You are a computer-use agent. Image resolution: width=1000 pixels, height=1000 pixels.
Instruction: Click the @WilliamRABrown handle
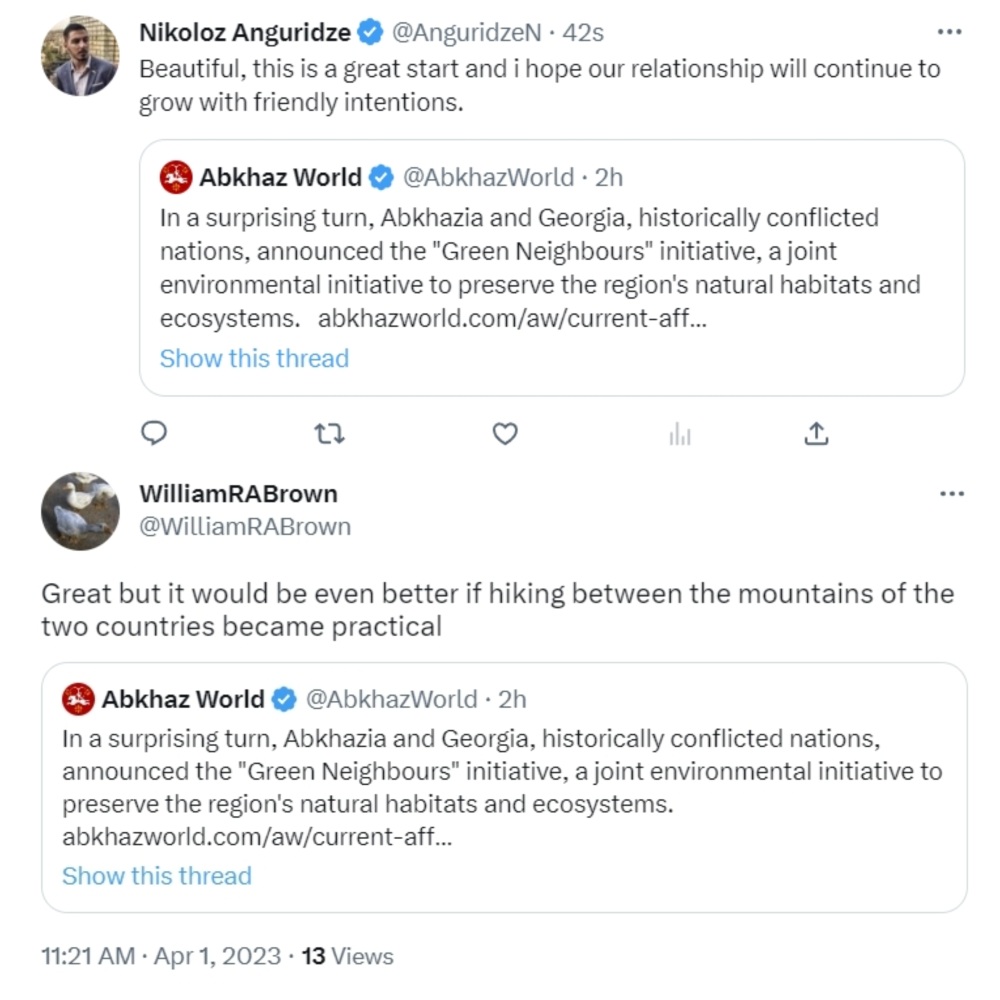tap(245, 527)
